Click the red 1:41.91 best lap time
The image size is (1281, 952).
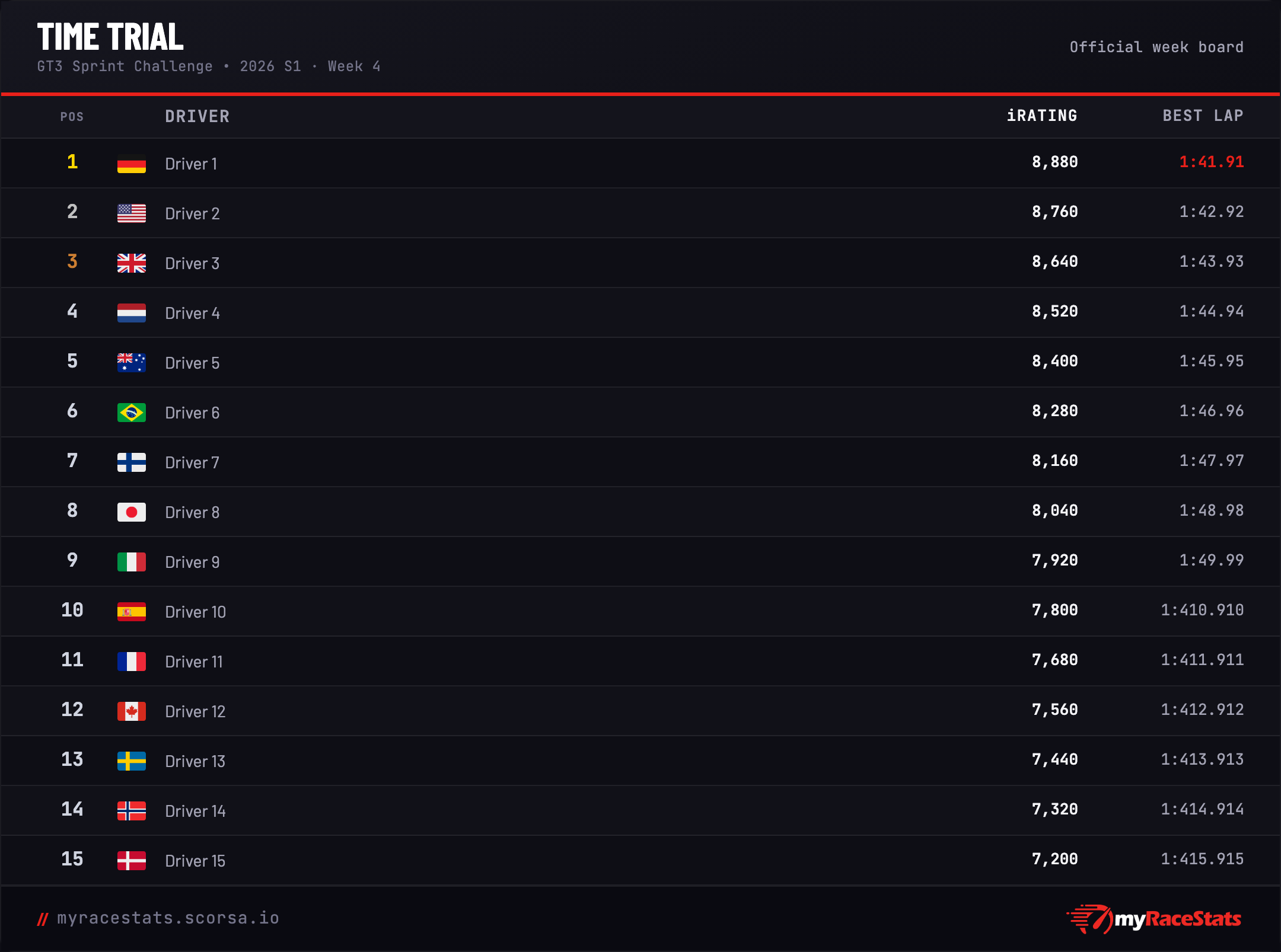[x=1212, y=162]
